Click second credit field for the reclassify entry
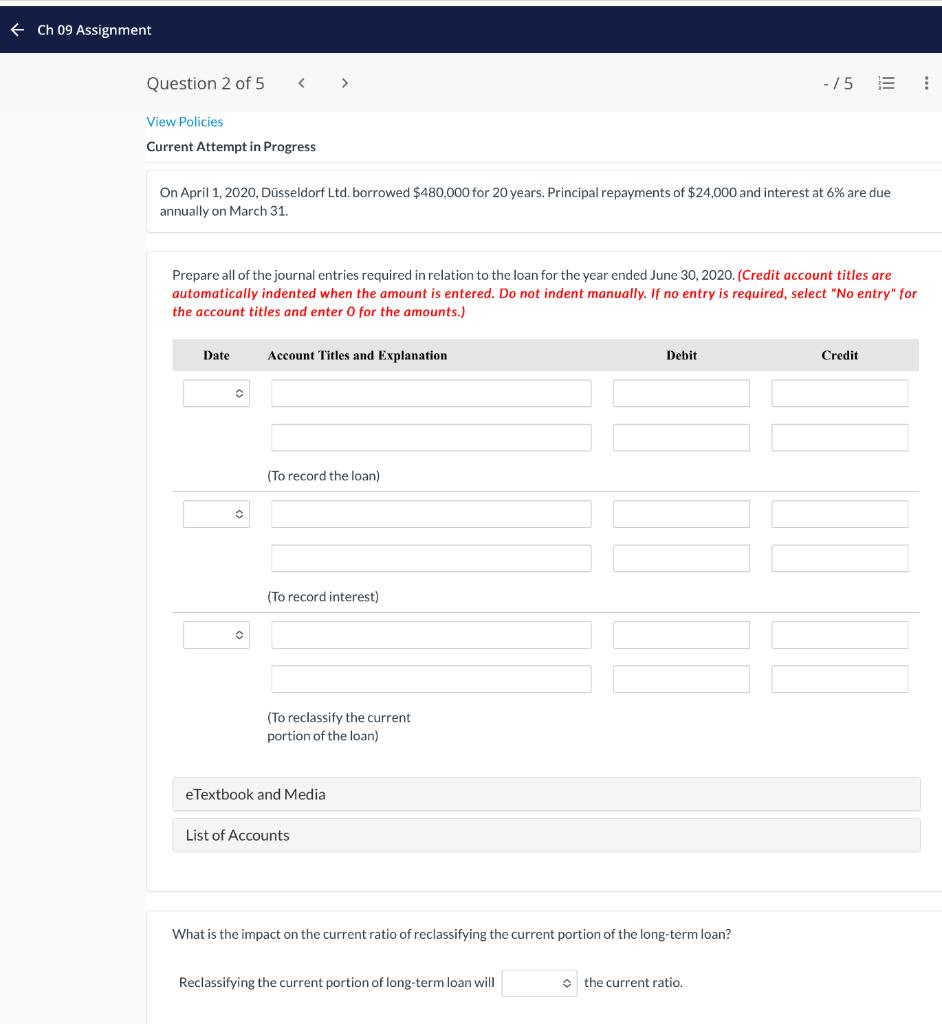This screenshot has width=942, height=1024. pyautogui.click(x=839, y=679)
